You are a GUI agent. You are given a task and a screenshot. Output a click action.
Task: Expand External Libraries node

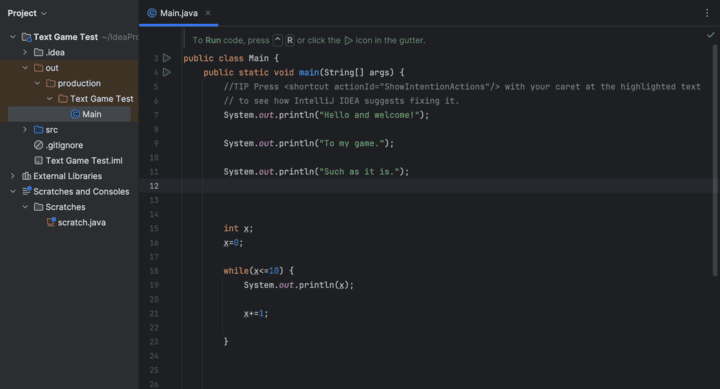pyautogui.click(x=13, y=176)
